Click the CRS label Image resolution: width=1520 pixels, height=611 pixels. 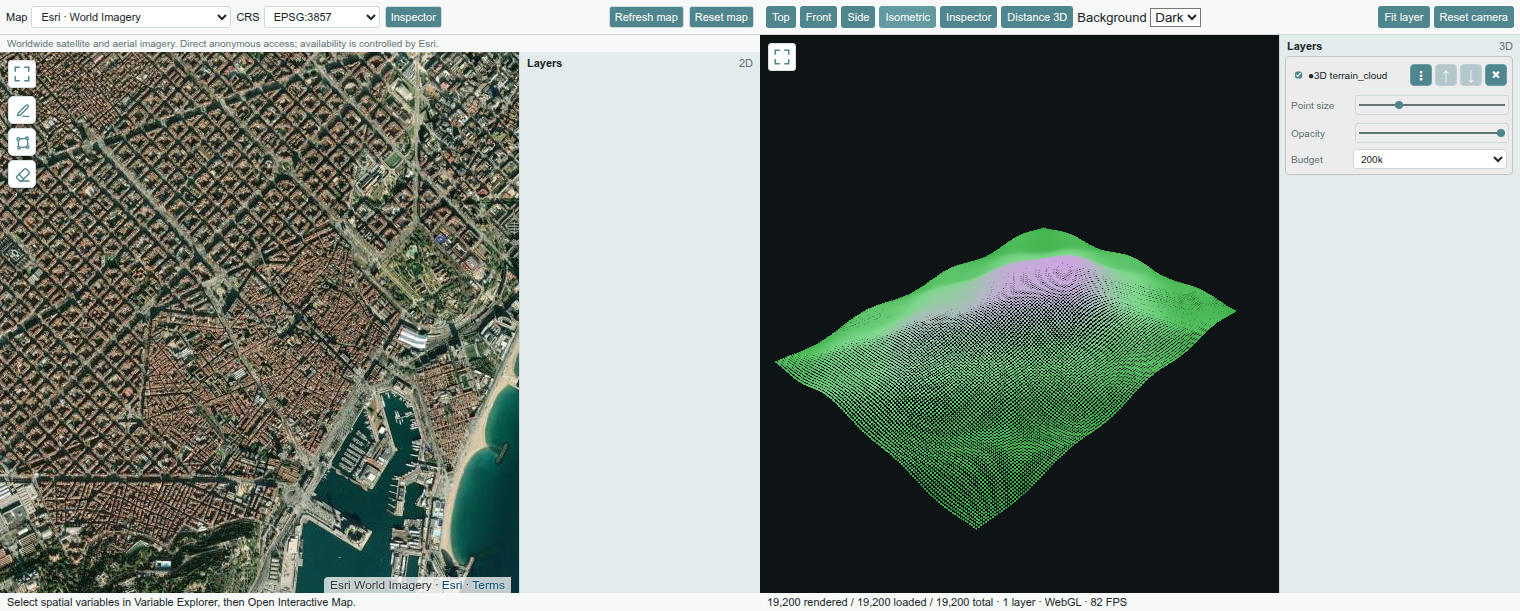(248, 17)
